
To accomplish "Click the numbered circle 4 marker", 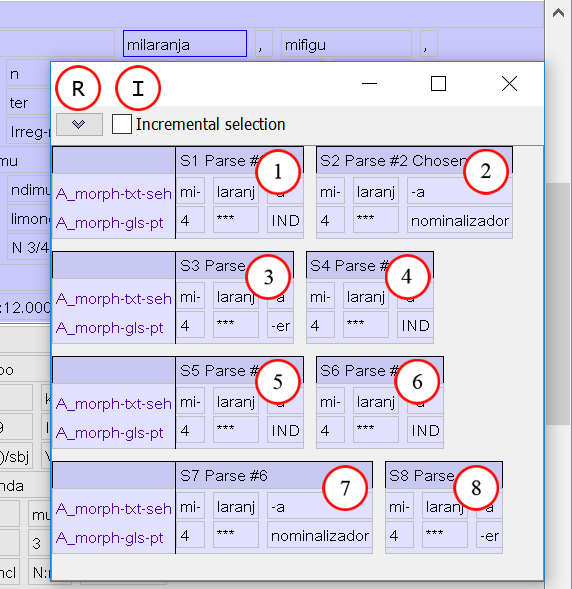I will tap(408, 277).
